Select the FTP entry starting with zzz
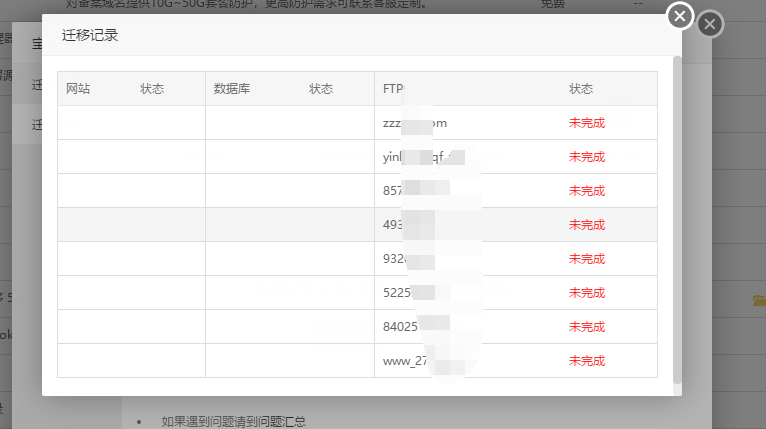The width and height of the screenshot is (766, 429). pyautogui.click(x=415, y=123)
